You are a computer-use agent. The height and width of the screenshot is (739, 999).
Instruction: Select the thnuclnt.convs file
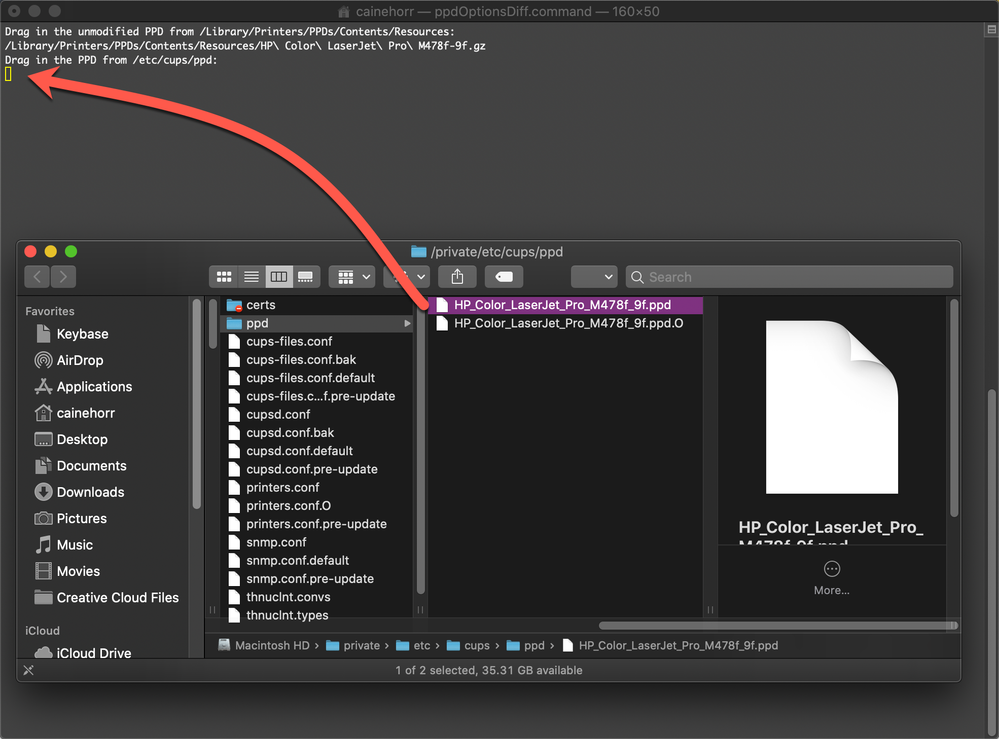pos(317,597)
